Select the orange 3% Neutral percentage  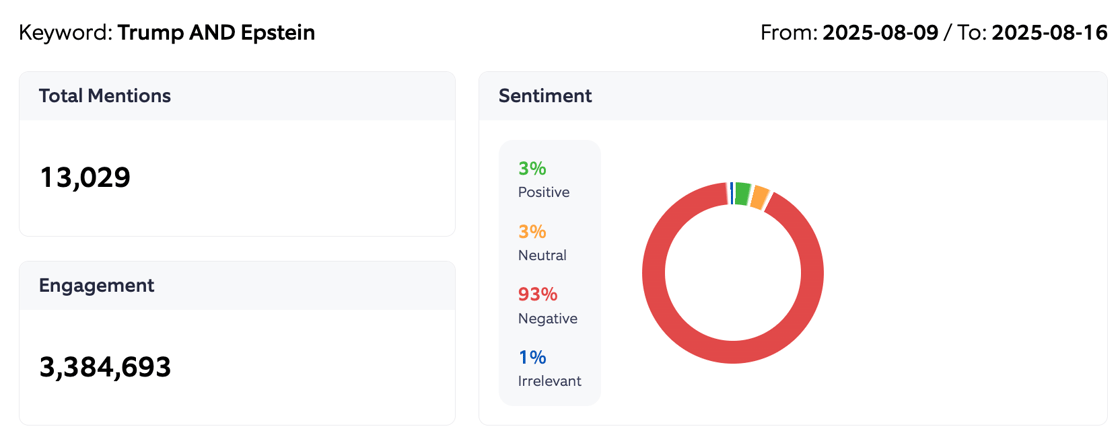pos(532,231)
